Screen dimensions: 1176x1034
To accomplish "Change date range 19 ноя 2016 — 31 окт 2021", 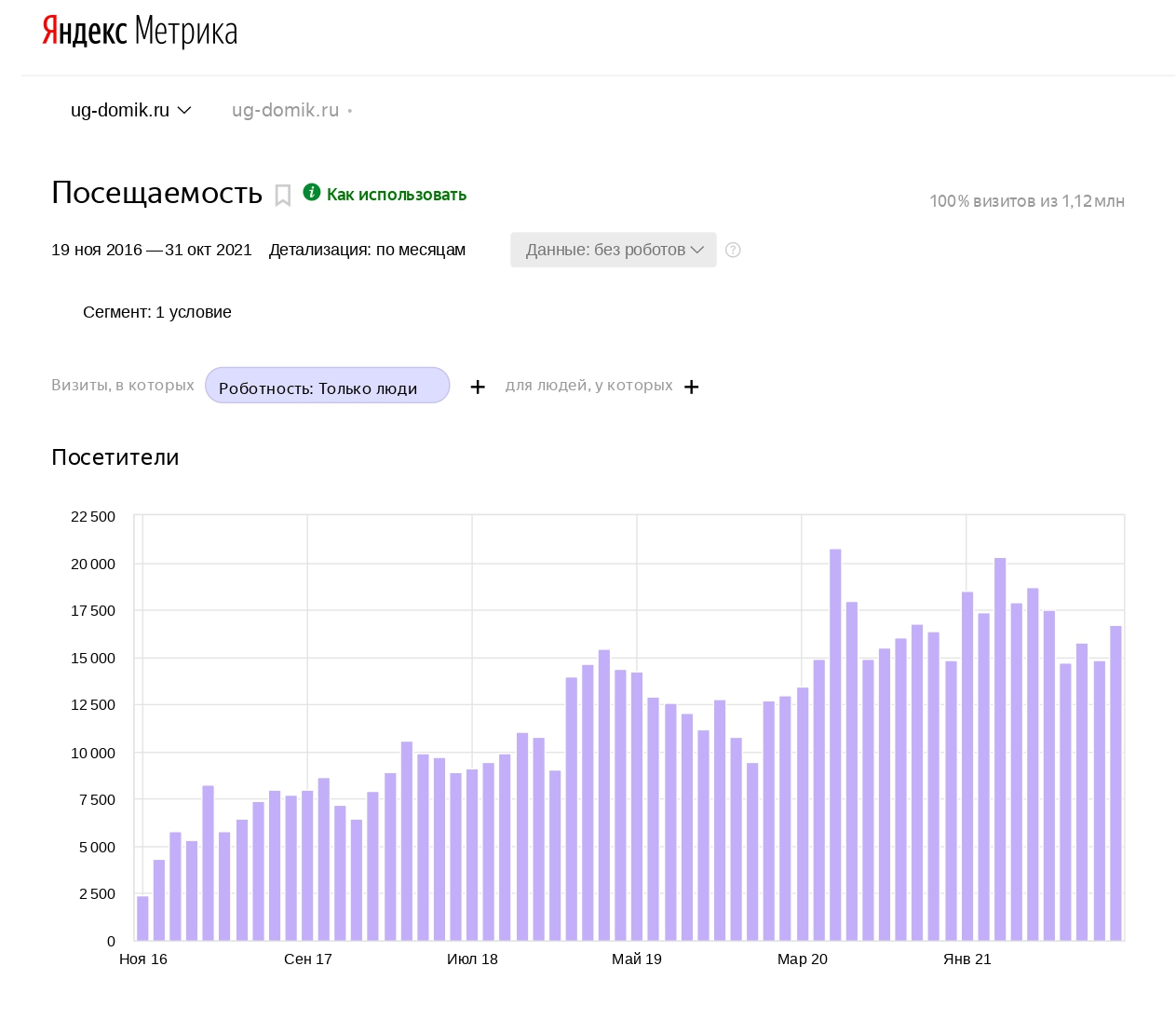I will click(x=152, y=250).
